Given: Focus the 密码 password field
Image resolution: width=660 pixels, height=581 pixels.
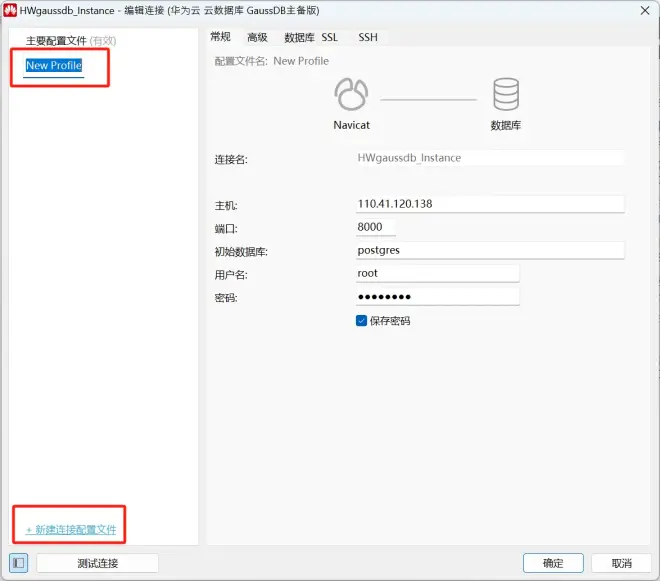Looking at the screenshot, I should click(437, 297).
